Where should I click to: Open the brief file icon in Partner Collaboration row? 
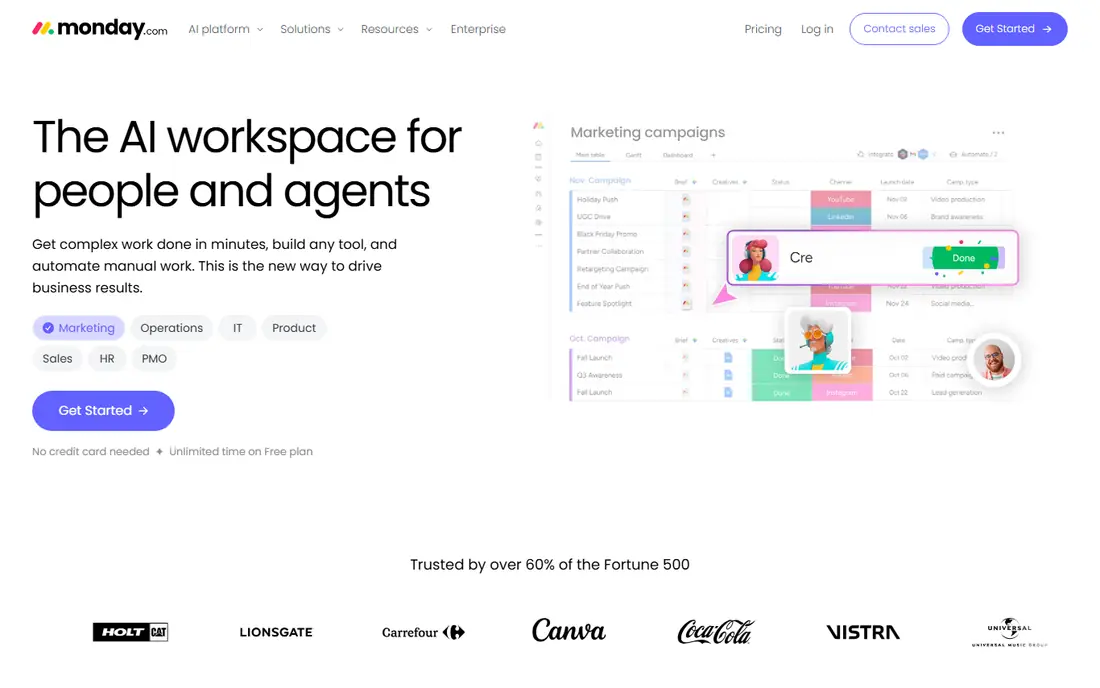686,251
